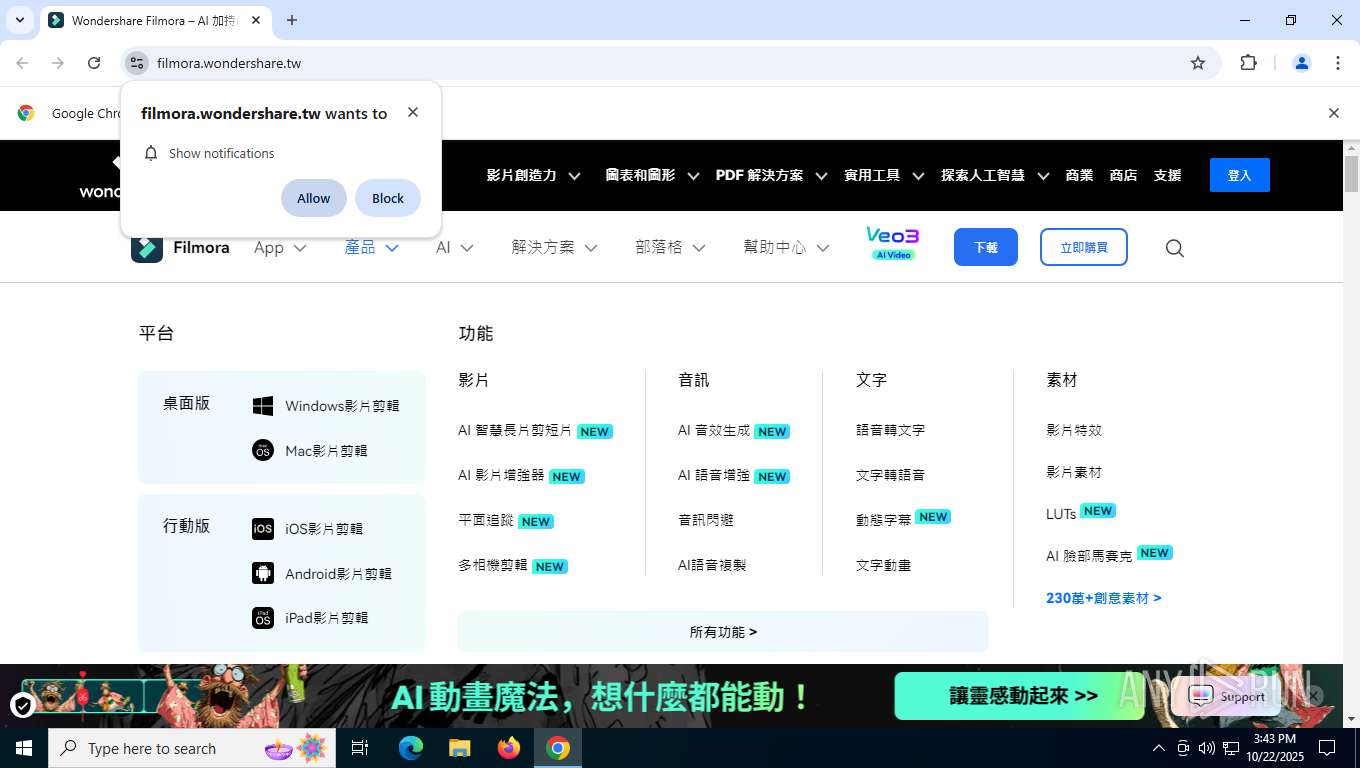Reload the page
This screenshot has width=1360, height=768.
click(94, 63)
